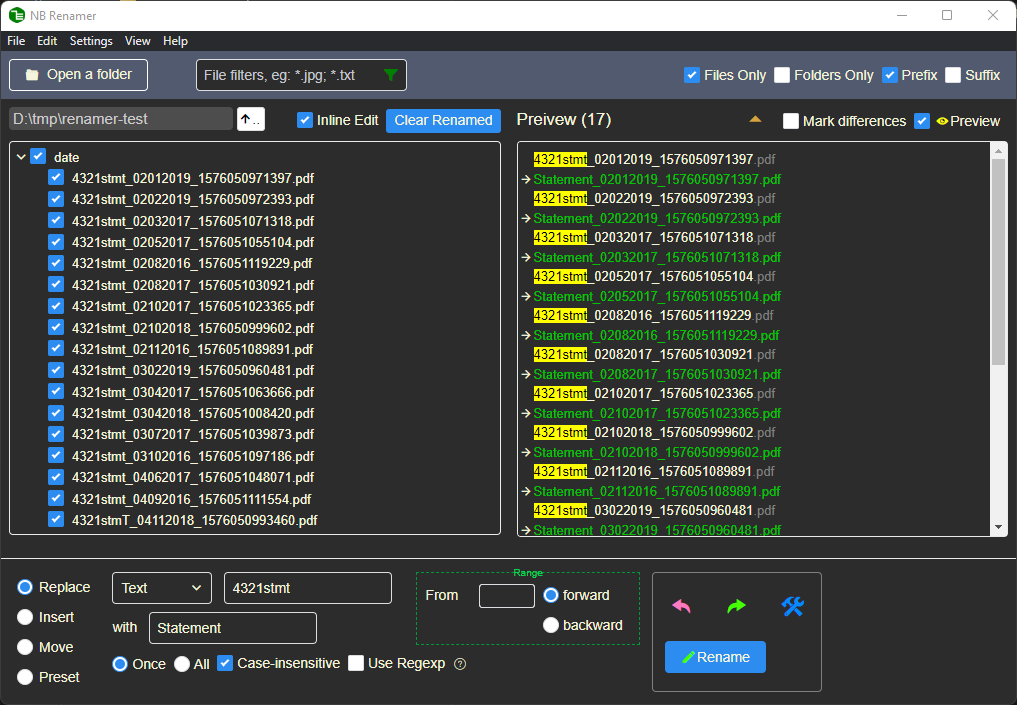Screen dimensions: 1017x705
Task: Collapse the date folder tree node
Action: (21, 157)
